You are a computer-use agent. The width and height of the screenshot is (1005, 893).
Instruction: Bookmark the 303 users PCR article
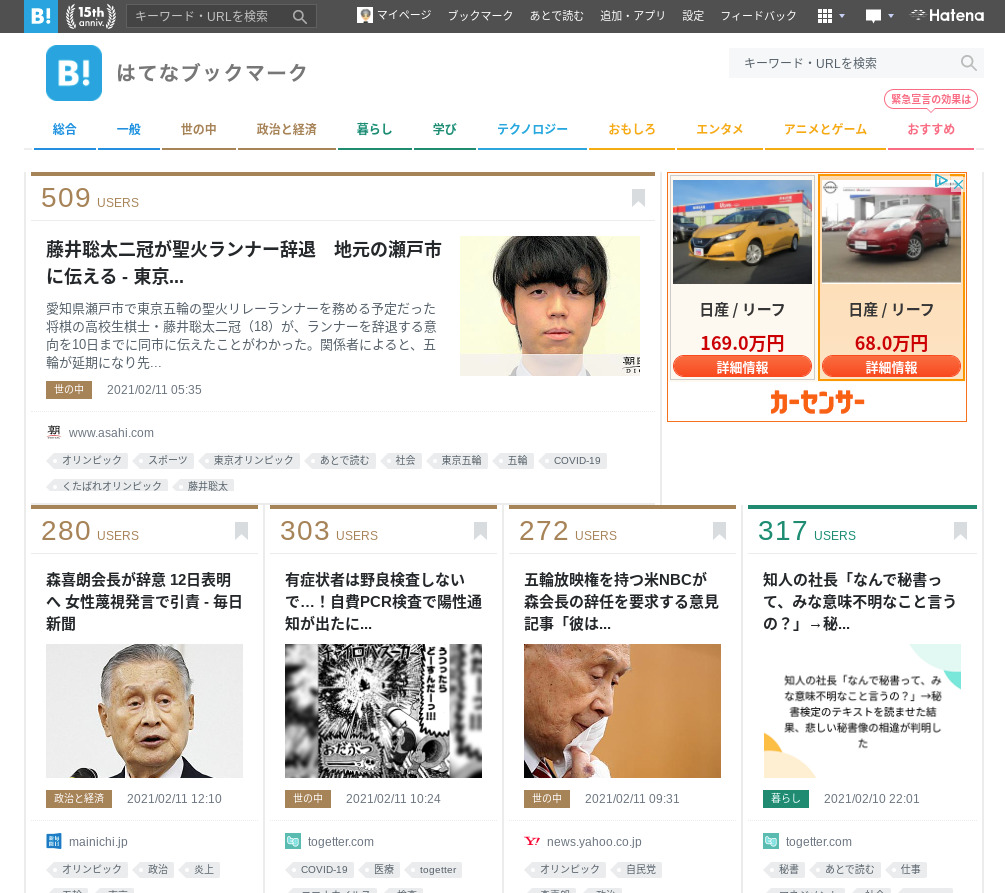pos(480,531)
